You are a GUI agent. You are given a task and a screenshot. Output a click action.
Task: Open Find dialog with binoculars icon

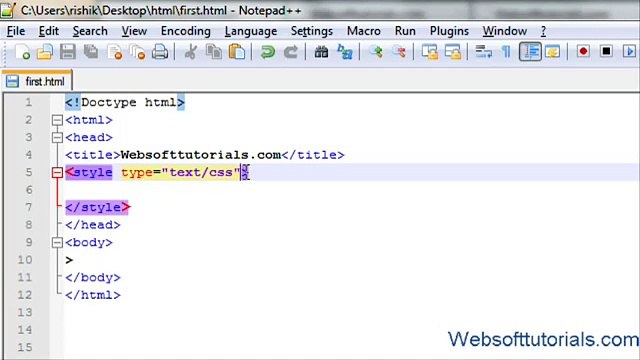point(321,52)
